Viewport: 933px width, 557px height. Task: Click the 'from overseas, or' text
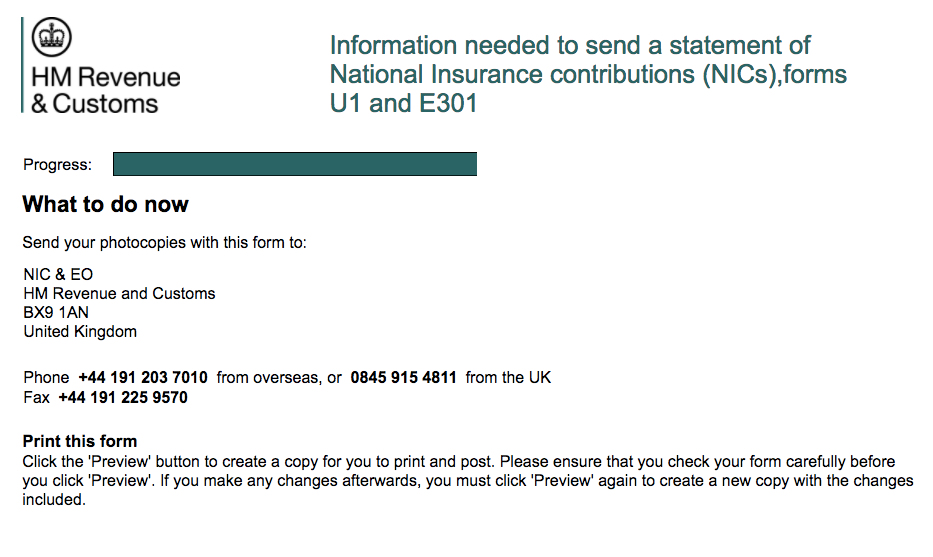pyautogui.click(x=279, y=378)
